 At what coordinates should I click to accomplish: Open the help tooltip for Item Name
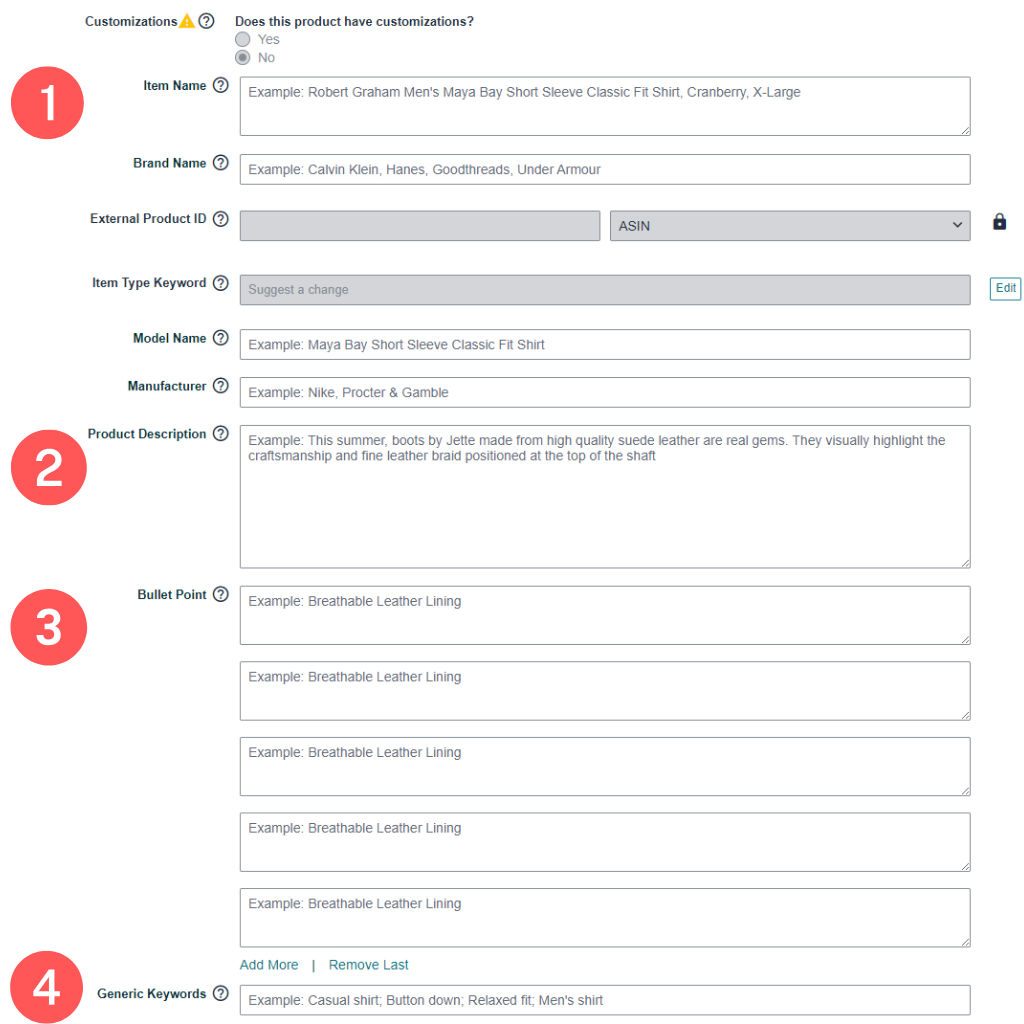(x=221, y=85)
